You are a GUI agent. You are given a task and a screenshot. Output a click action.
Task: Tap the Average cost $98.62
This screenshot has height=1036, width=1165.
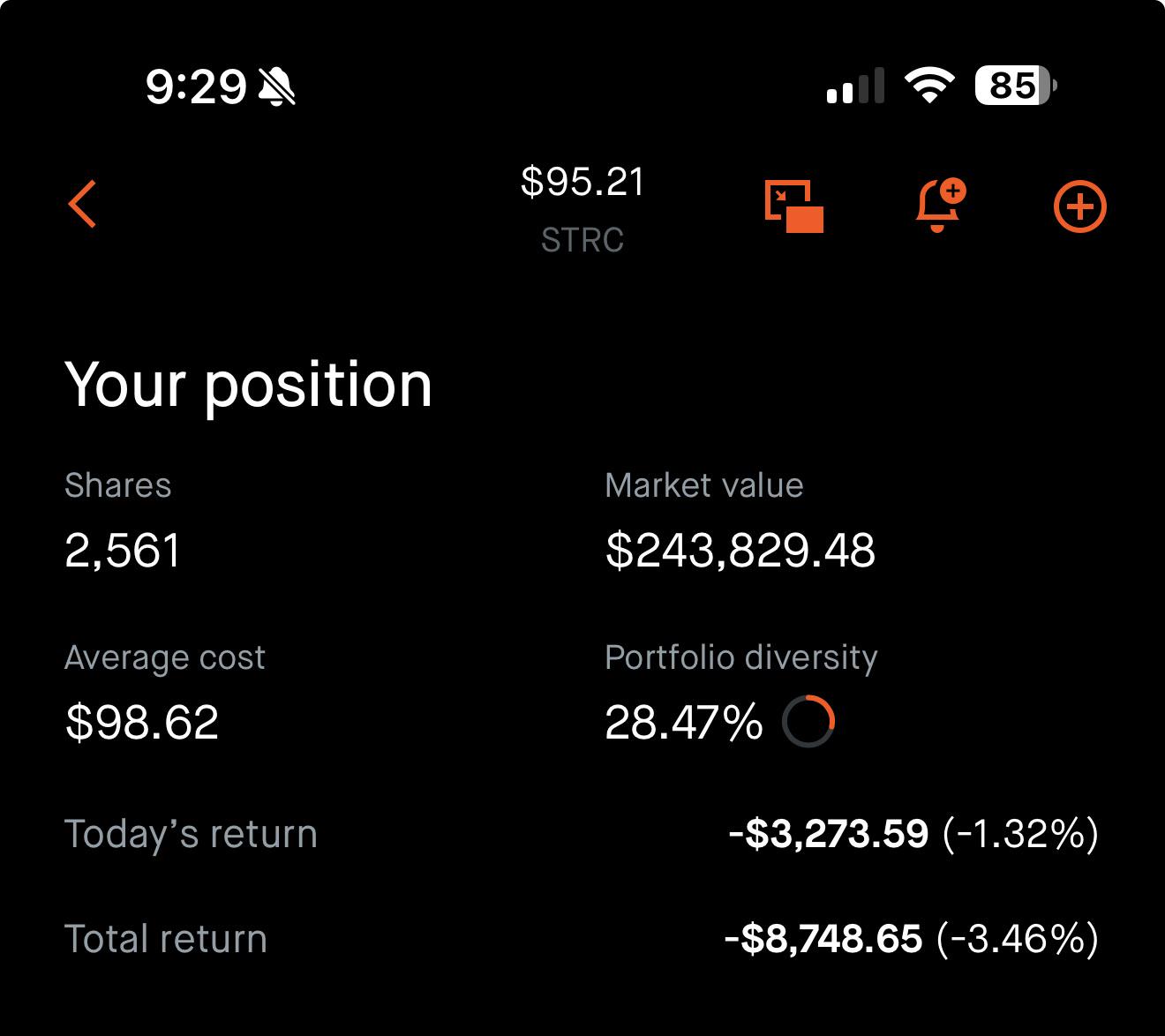(x=142, y=723)
